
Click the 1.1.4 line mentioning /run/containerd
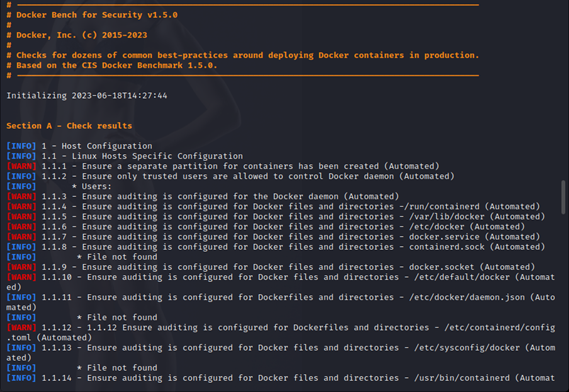pos(273,207)
